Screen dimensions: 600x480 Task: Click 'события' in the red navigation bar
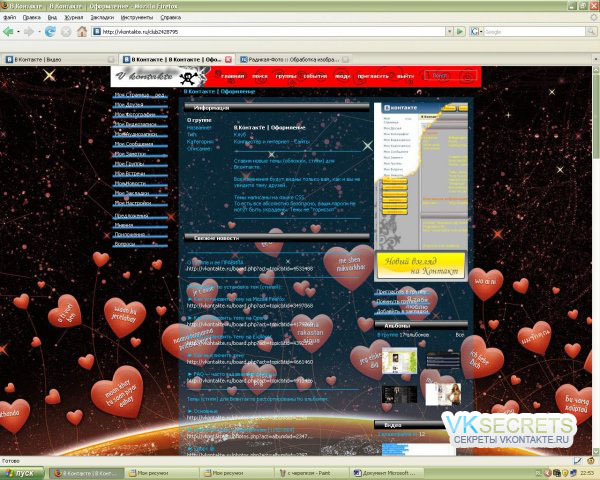point(315,76)
